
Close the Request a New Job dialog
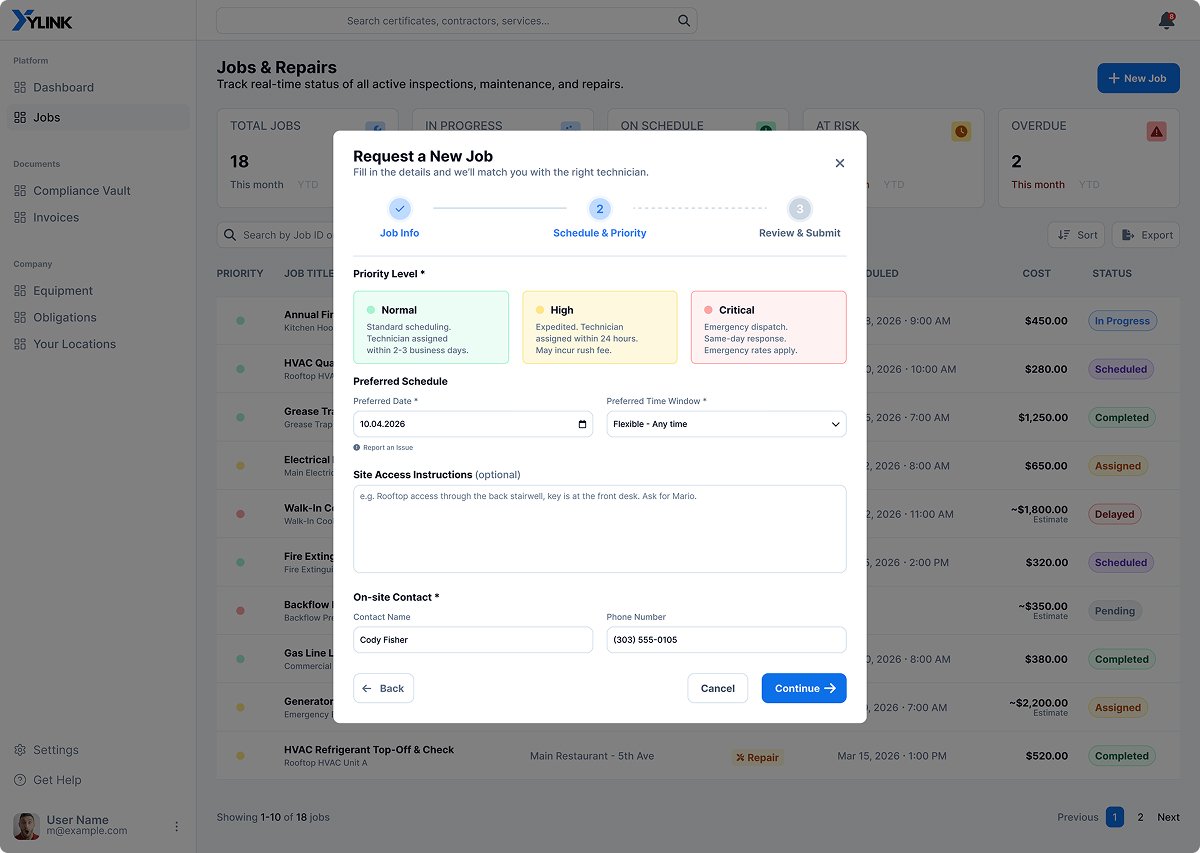(x=840, y=163)
